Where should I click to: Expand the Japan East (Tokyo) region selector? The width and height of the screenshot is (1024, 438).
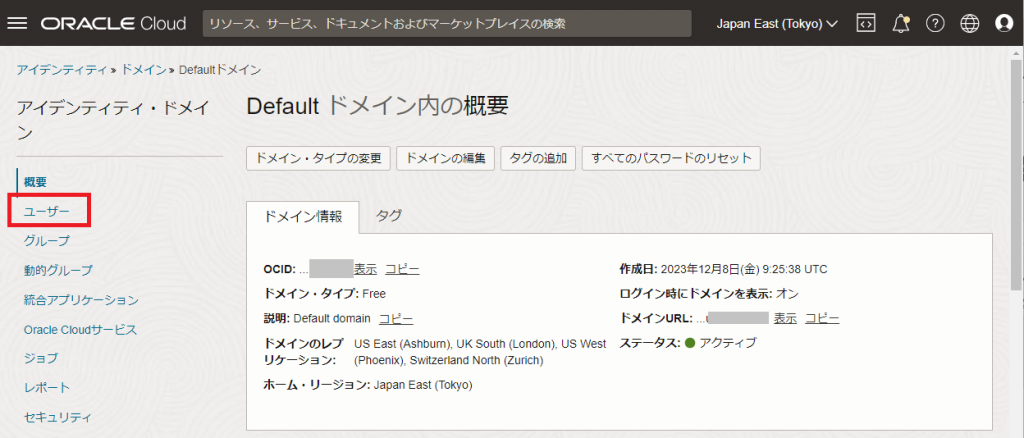(777, 24)
